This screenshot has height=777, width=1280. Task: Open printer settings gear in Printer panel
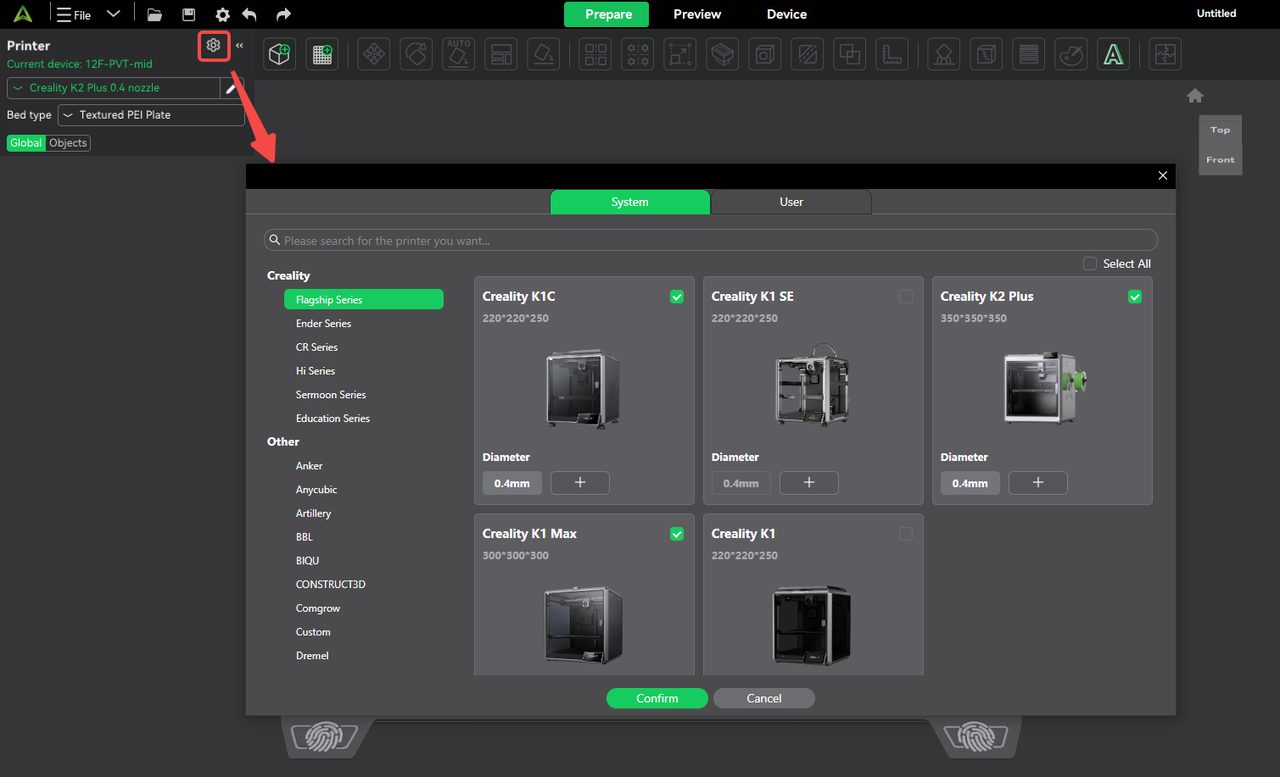click(x=213, y=45)
